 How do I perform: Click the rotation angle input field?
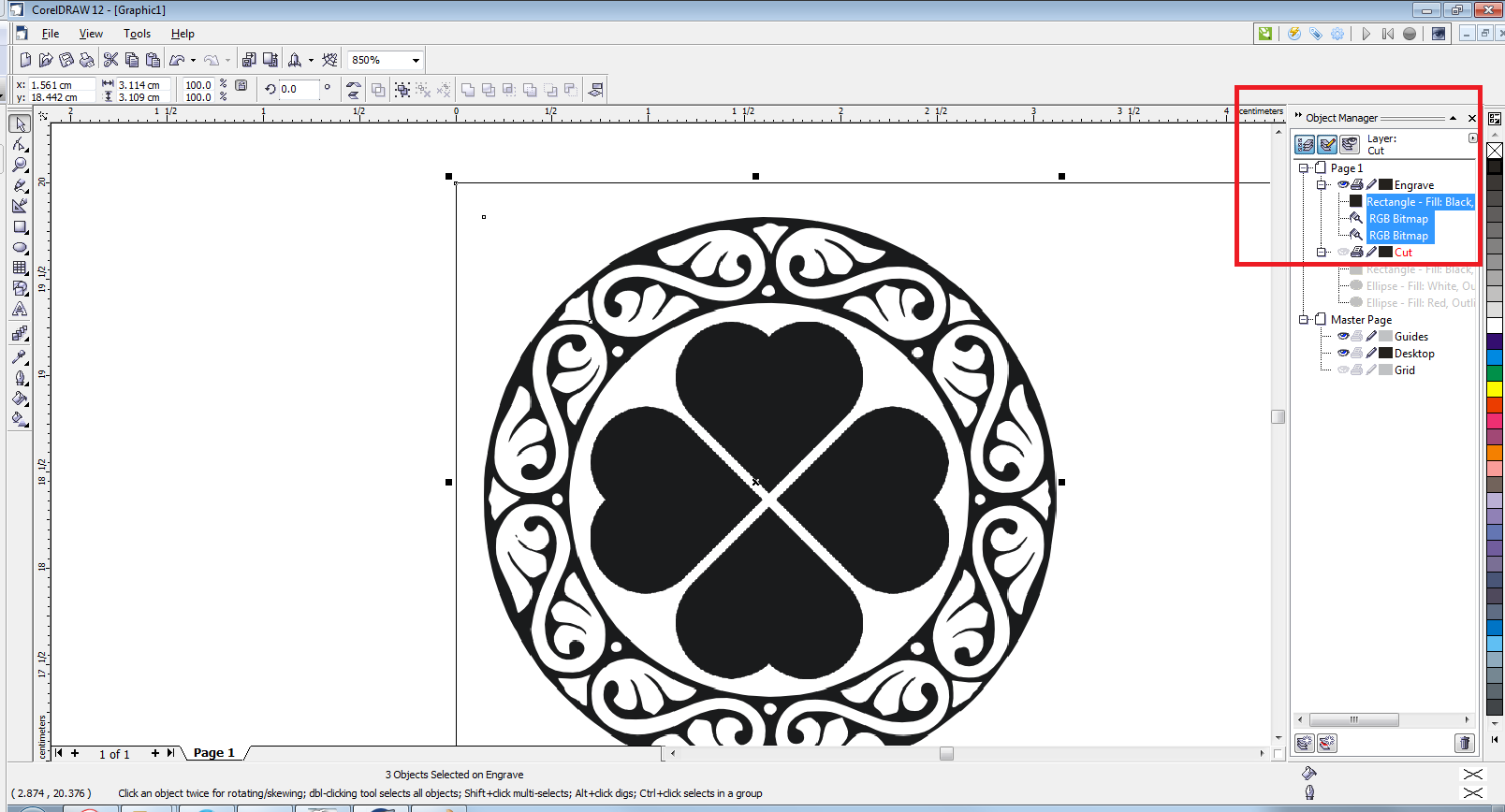coord(300,89)
